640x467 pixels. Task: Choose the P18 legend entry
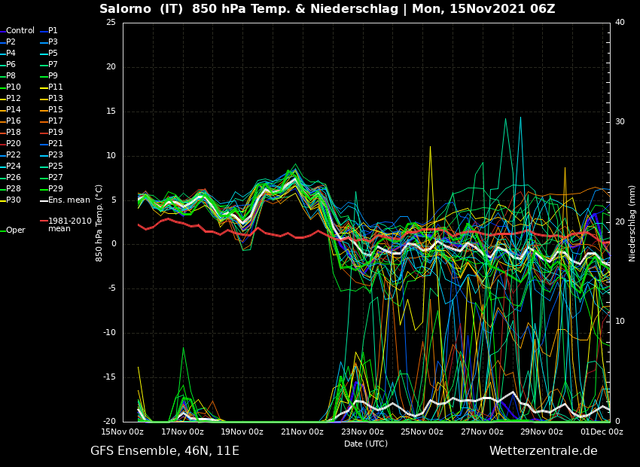(x=10, y=132)
